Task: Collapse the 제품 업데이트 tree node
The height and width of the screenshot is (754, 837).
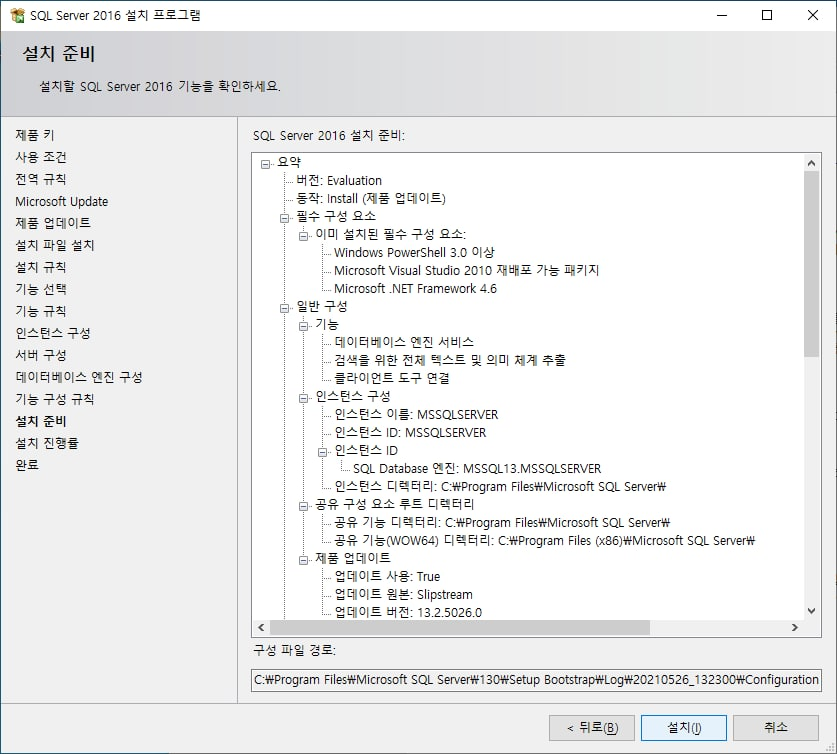Action: tap(303, 560)
